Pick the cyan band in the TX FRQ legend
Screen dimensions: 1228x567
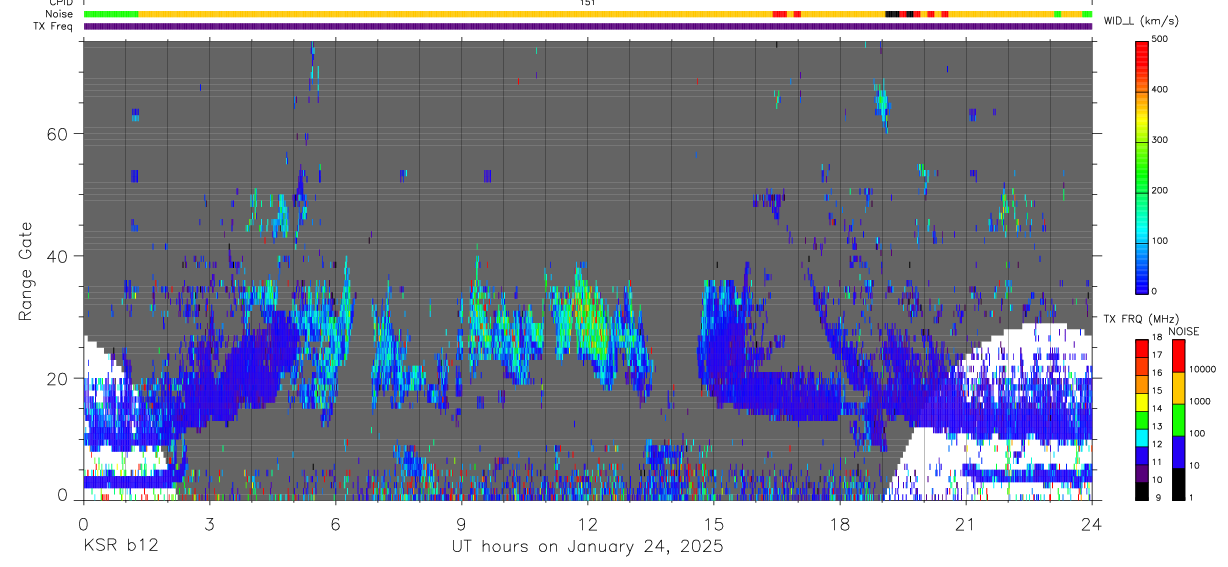(1142, 437)
